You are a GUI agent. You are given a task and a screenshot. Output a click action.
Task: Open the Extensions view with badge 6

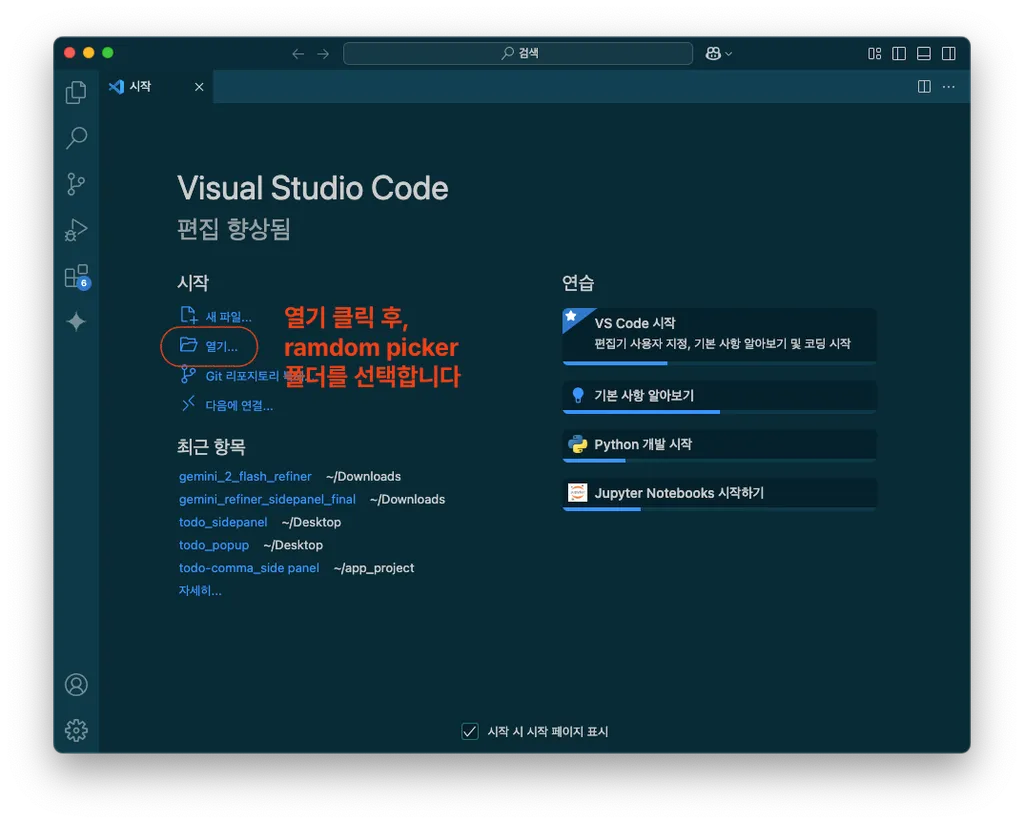point(76,276)
